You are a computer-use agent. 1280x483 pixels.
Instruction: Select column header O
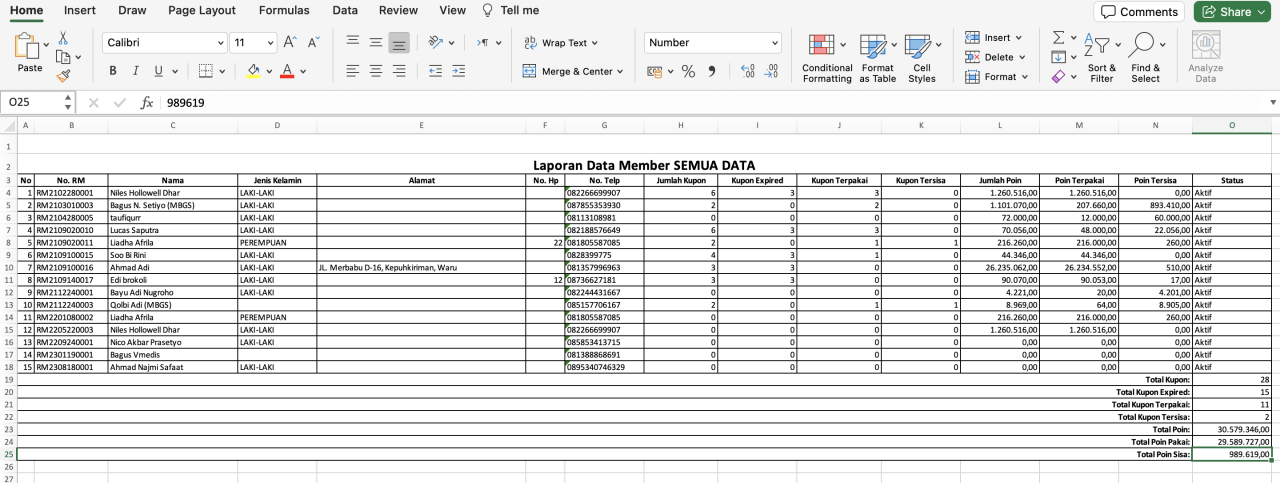click(x=1231, y=125)
